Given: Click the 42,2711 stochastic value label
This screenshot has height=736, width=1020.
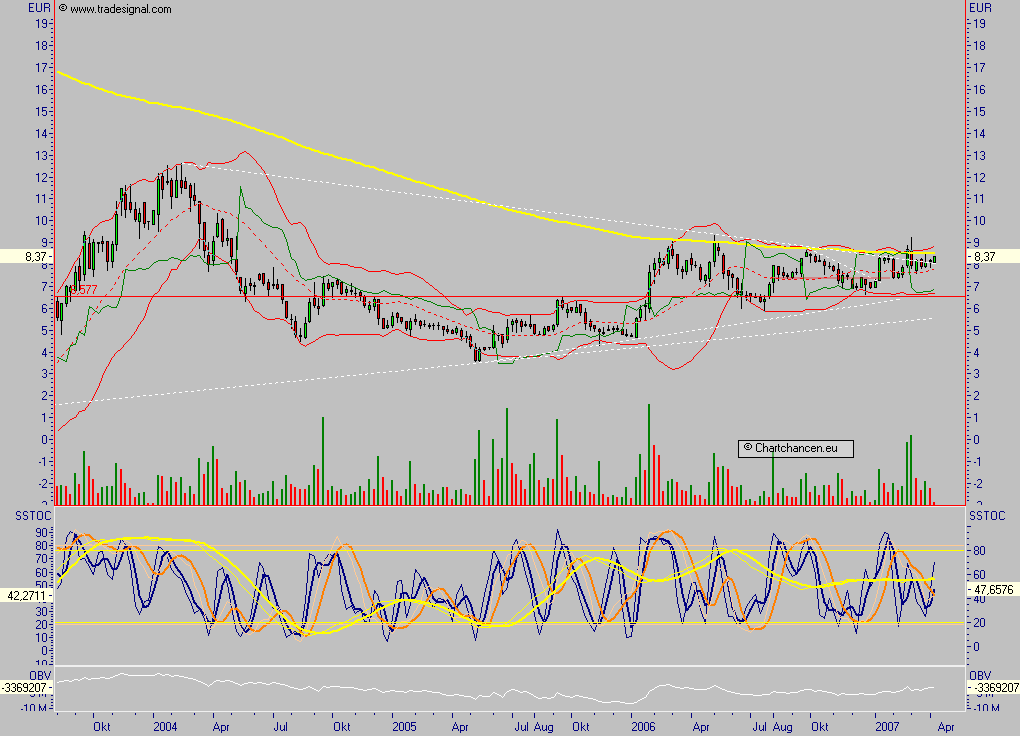Looking at the screenshot, I should point(26,595).
